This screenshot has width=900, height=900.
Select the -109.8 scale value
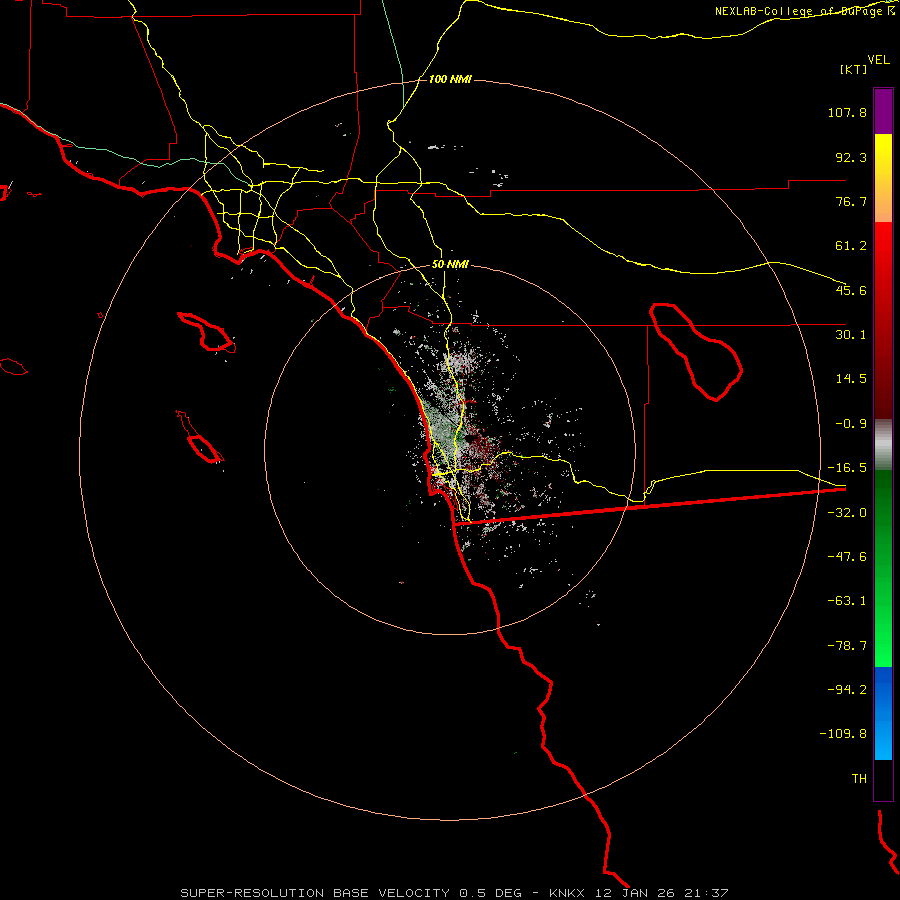tap(843, 734)
